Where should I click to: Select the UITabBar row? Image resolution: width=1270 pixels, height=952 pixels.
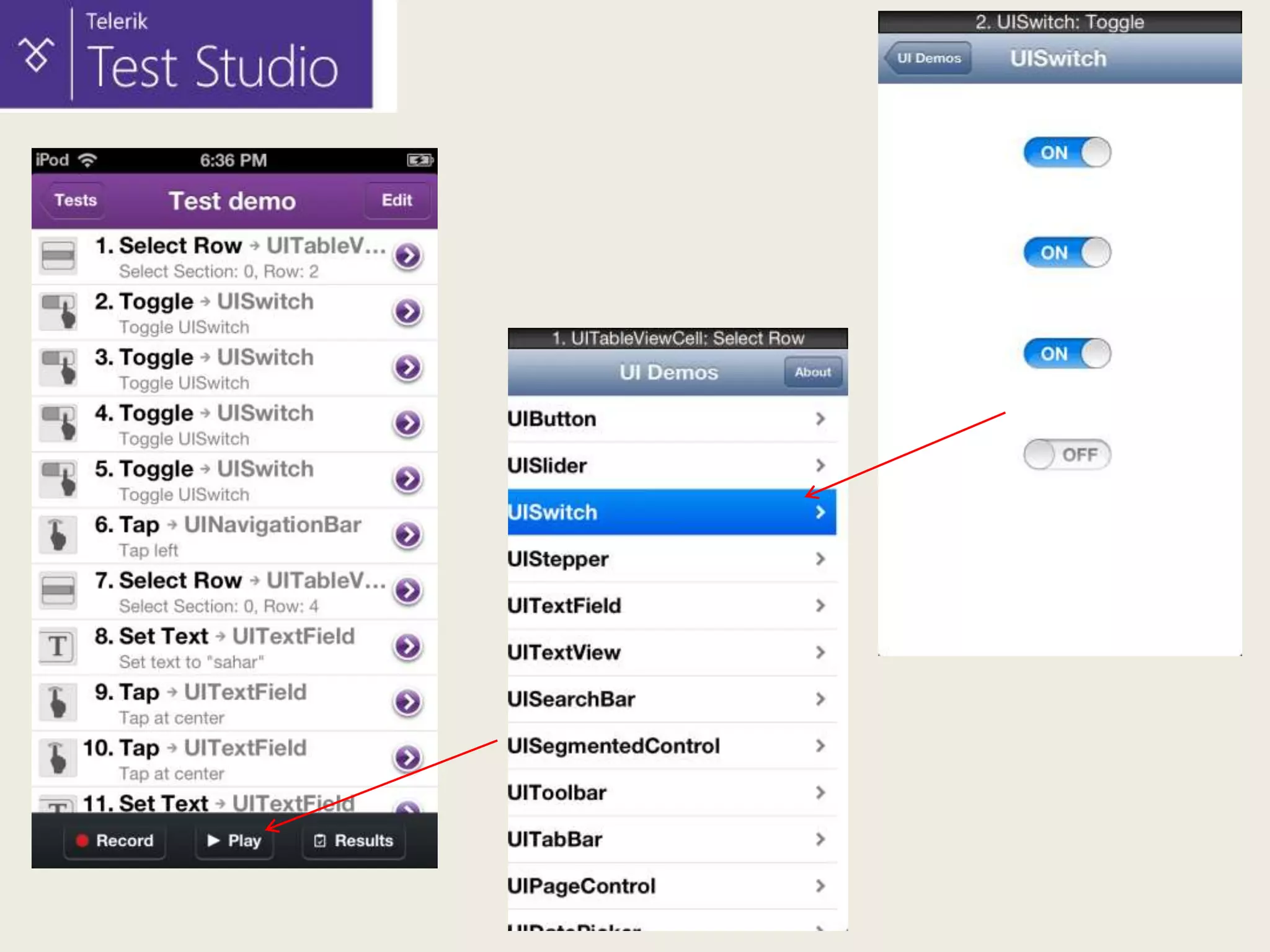click(x=670, y=839)
